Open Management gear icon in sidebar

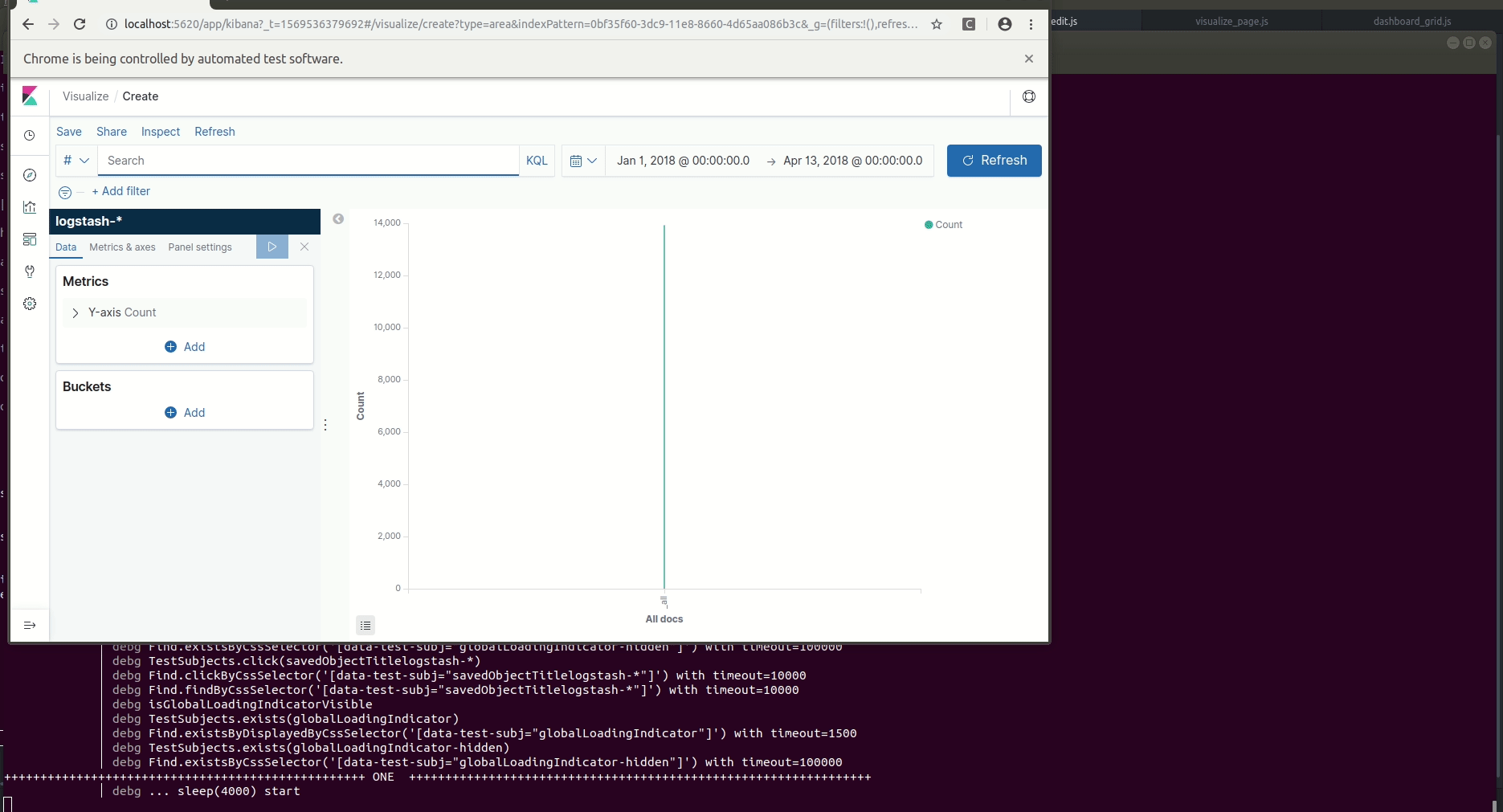click(x=30, y=304)
